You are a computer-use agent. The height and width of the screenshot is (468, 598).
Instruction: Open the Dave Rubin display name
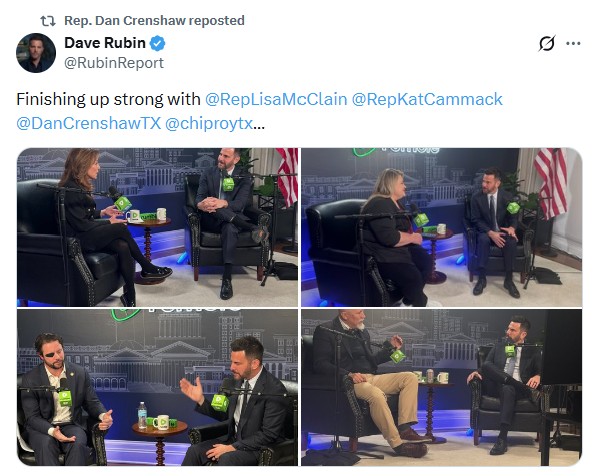click(105, 43)
